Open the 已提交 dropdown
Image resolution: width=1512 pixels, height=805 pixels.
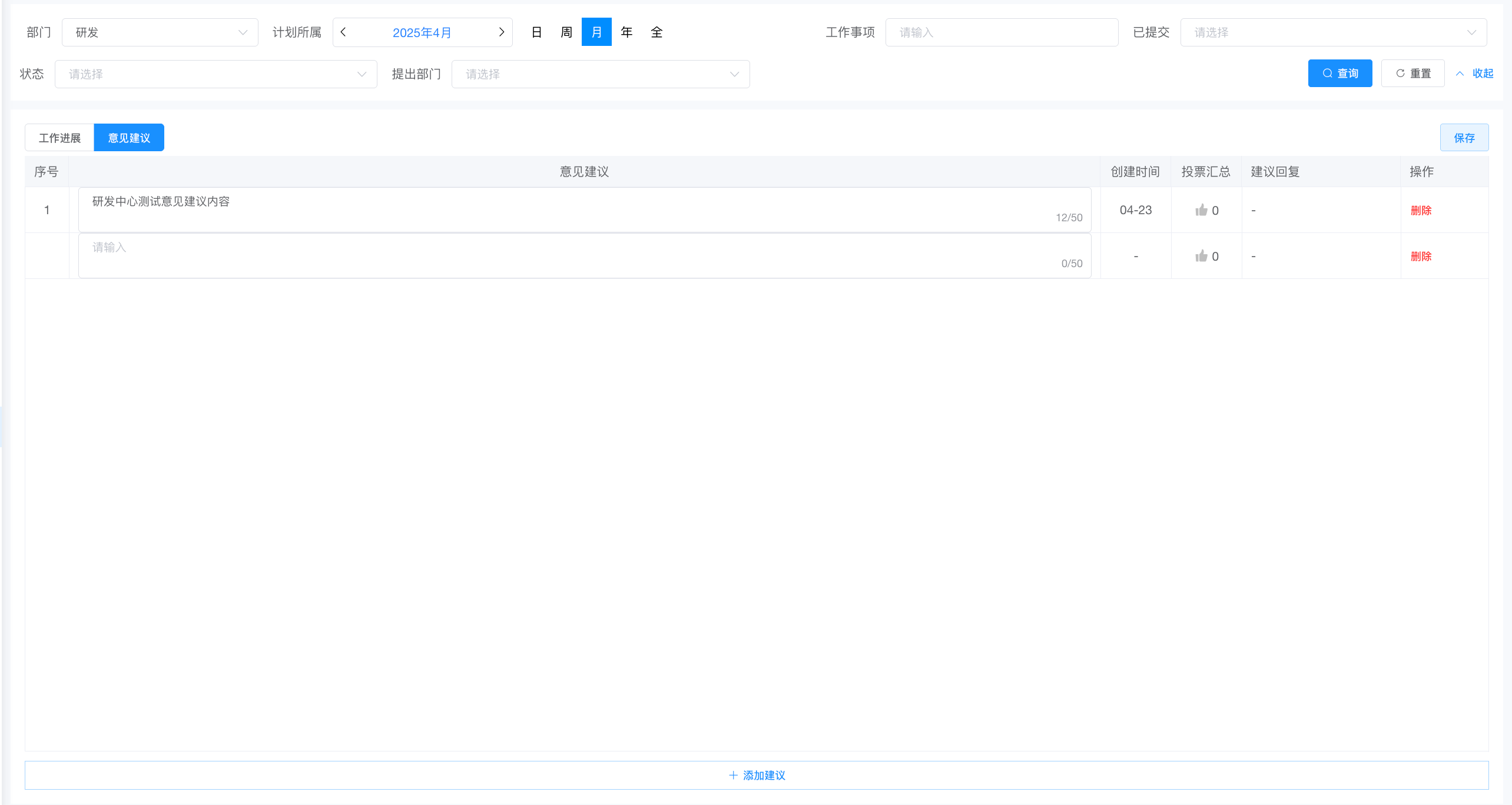point(1333,32)
